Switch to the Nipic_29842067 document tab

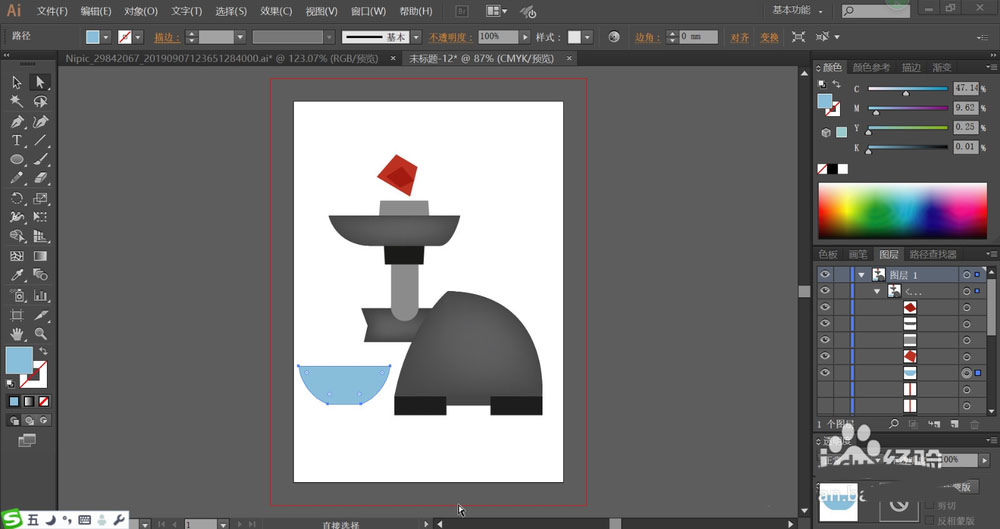(x=222, y=58)
